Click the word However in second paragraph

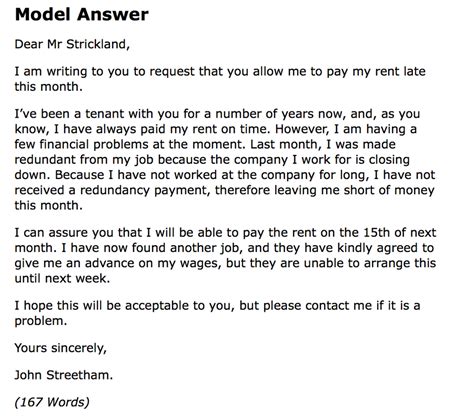[x=302, y=129]
